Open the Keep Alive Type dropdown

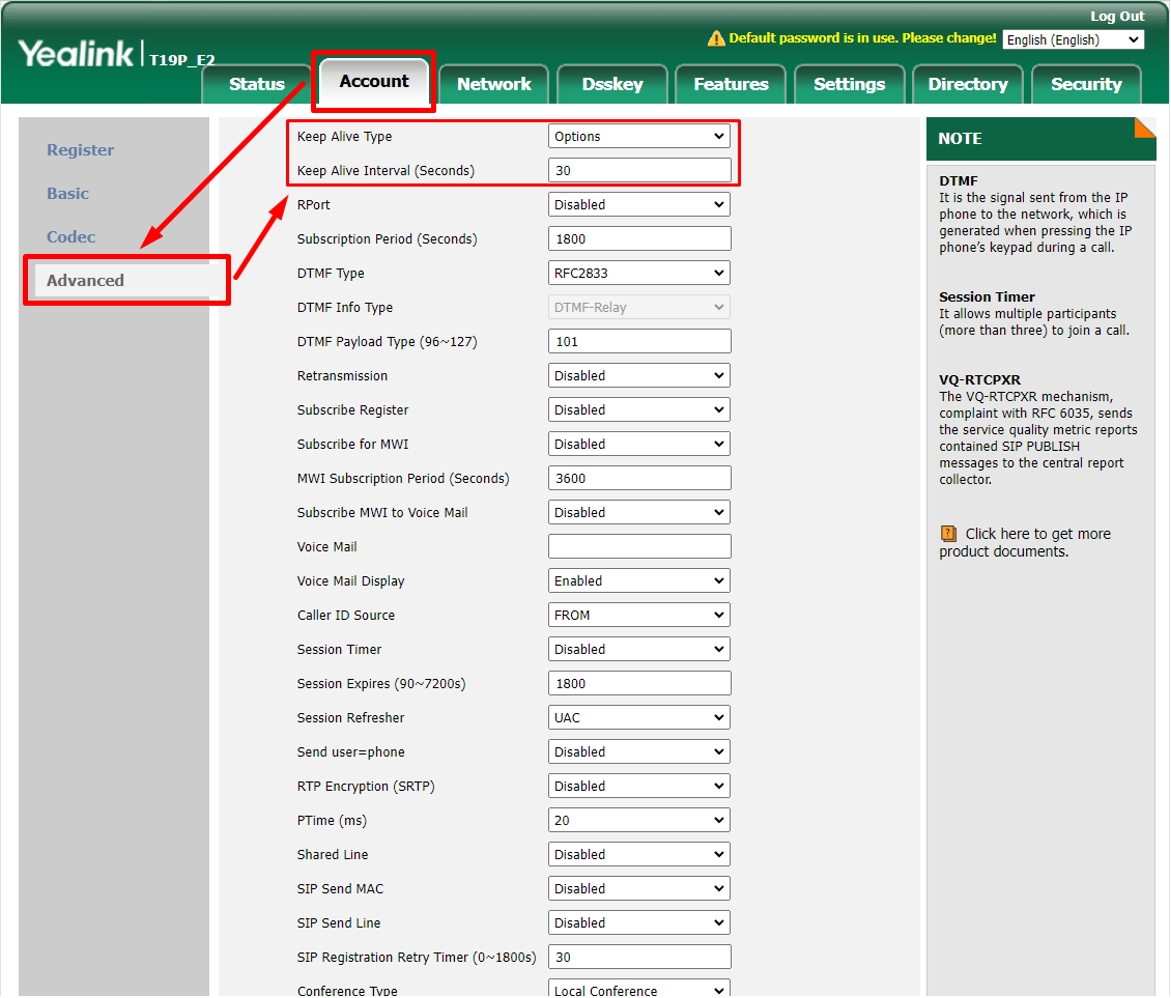coord(638,137)
